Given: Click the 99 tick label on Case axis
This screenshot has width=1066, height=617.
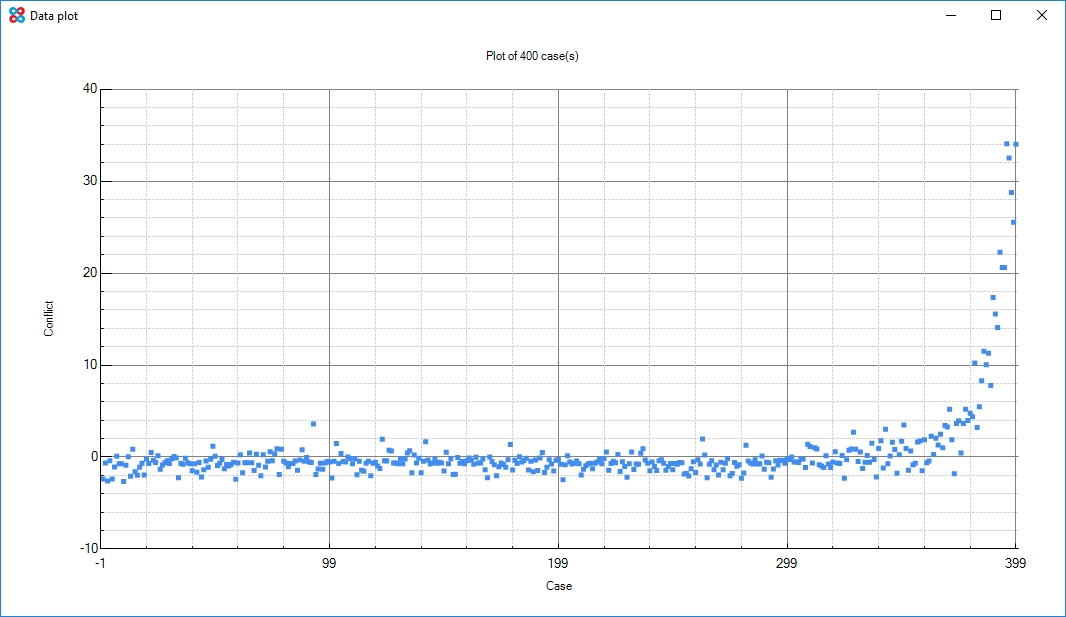Looking at the screenshot, I should coord(330,564).
